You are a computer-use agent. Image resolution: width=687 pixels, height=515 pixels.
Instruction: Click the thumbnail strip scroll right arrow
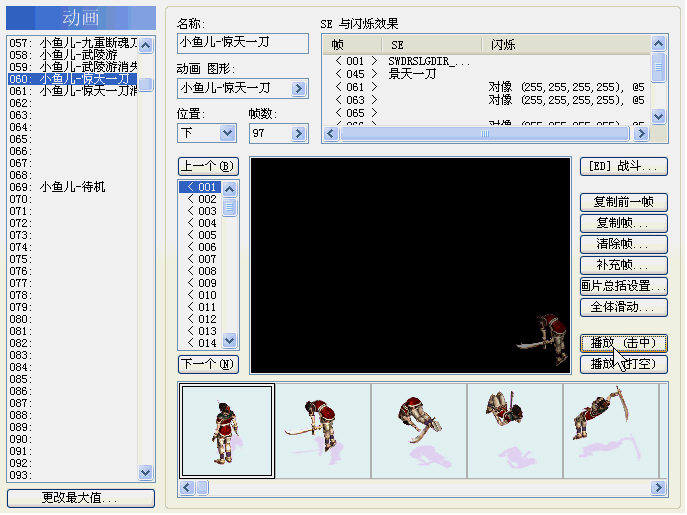click(658, 487)
